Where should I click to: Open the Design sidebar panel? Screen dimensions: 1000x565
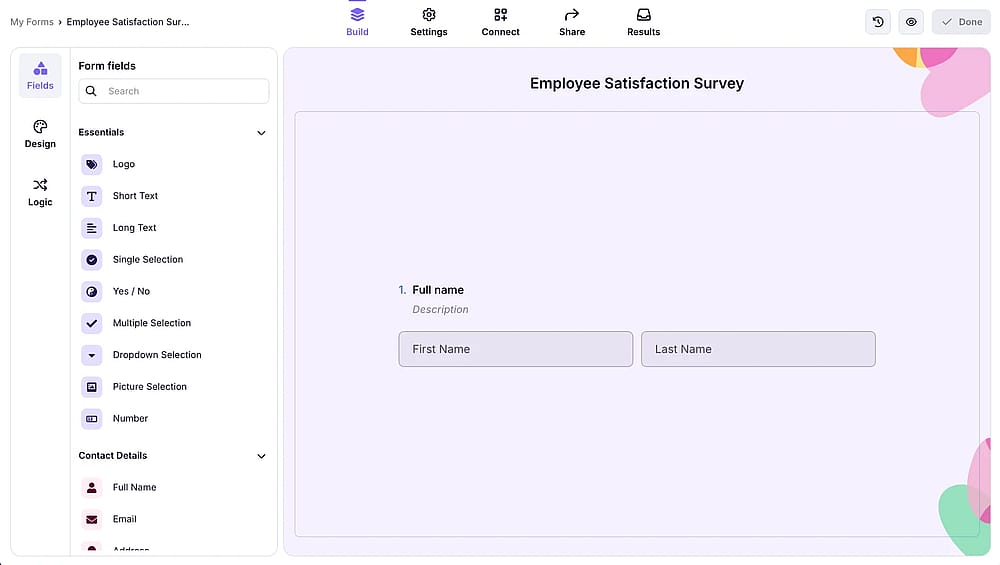[40, 134]
